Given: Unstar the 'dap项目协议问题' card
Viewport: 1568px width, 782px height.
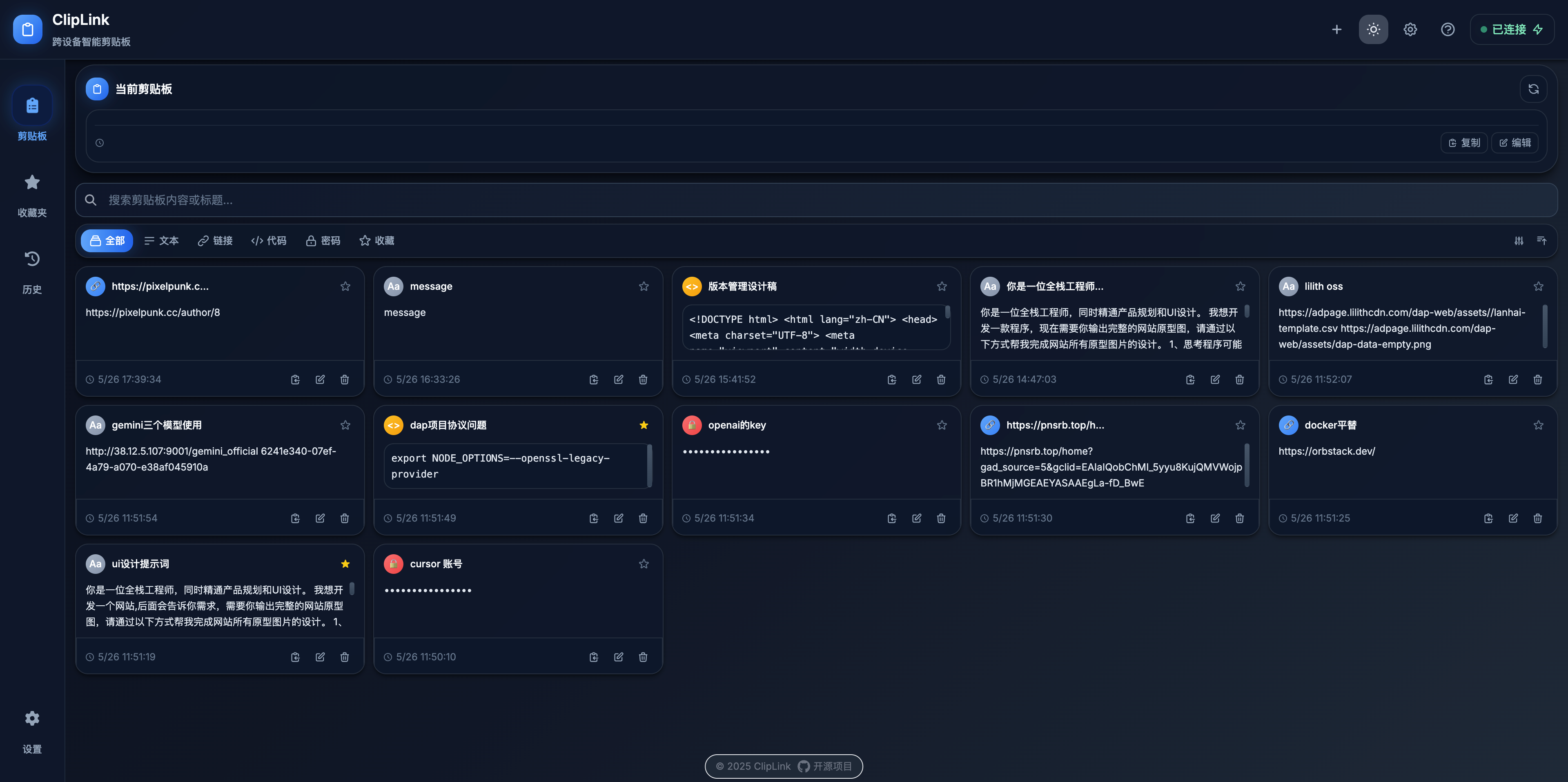Looking at the screenshot, I should pyautogui.click(x=644, y=425).
